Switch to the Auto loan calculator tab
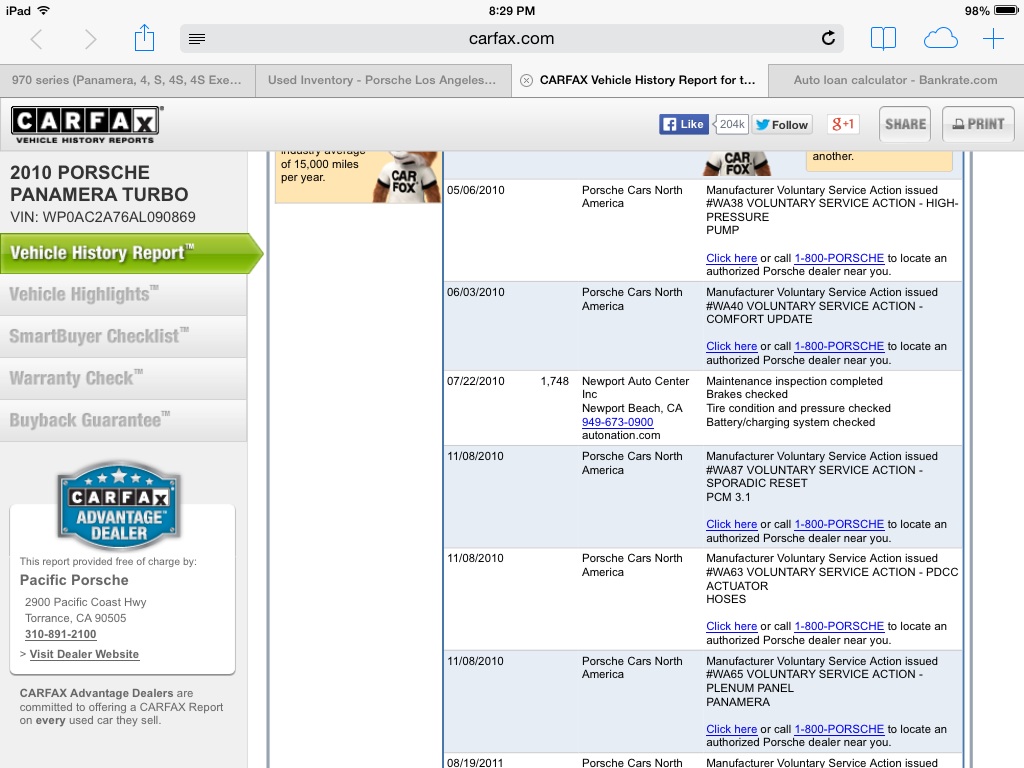The height and width of the screenshot is (768, 1024). (x=895, y=80)
